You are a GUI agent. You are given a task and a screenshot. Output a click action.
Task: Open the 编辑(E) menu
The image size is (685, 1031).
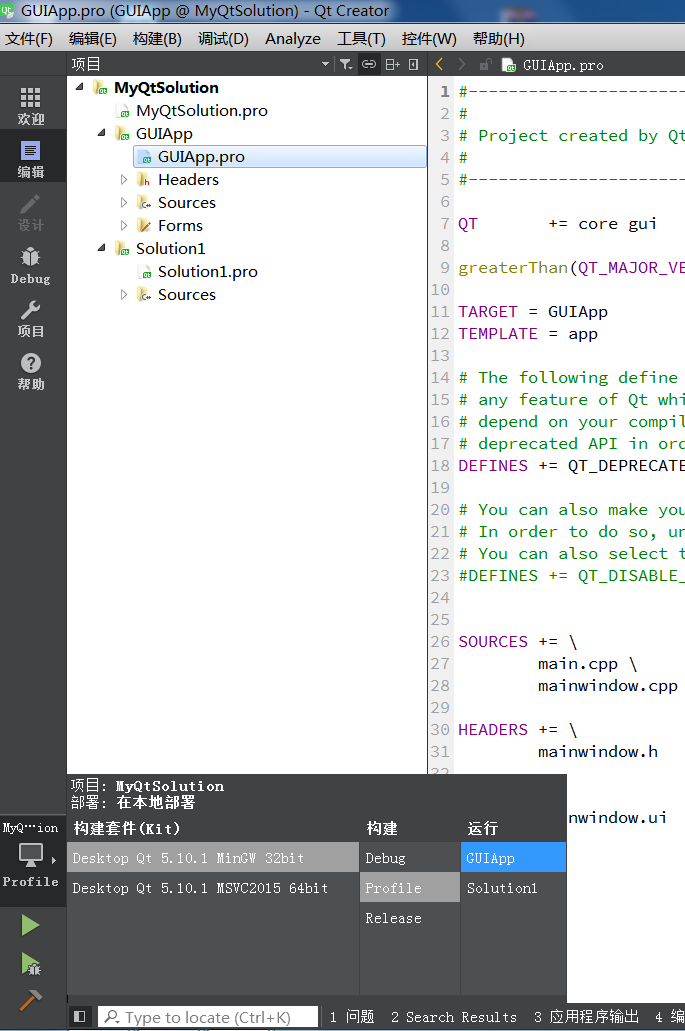(x=93, y=39)
